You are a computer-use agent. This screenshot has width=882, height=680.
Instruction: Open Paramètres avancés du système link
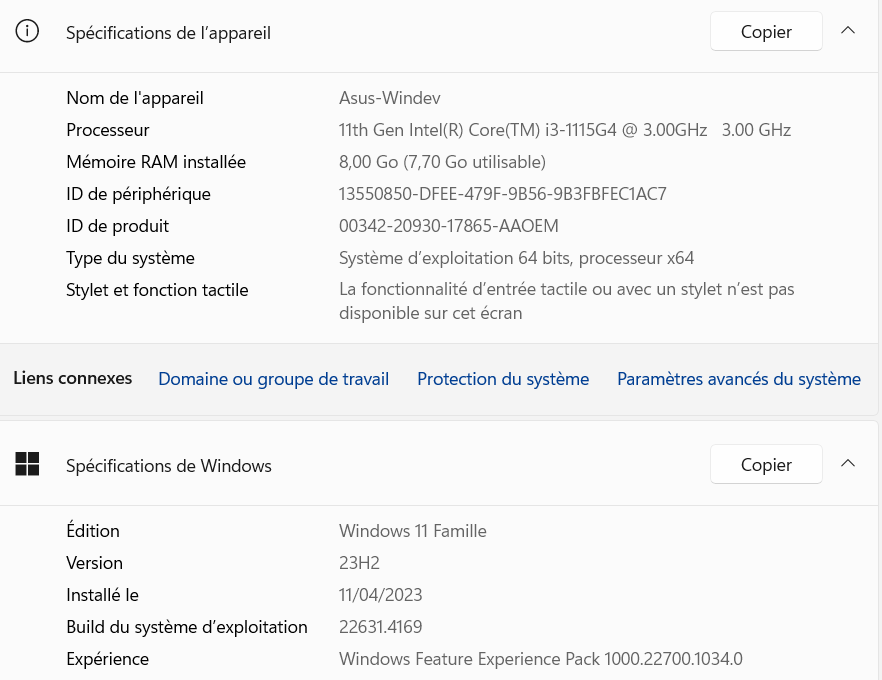[x=739, y=379]
